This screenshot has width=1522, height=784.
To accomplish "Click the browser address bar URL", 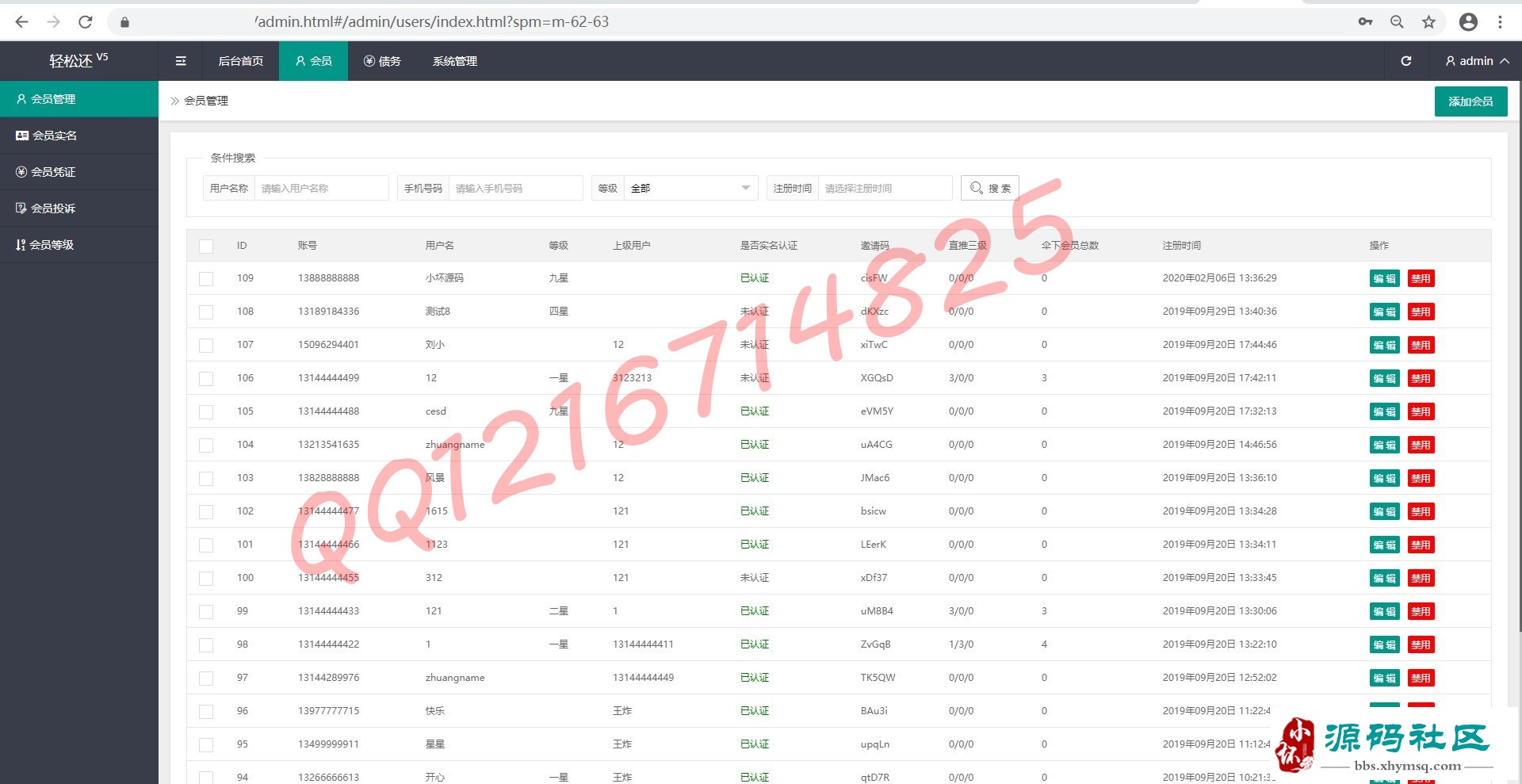I will (432, 22).
